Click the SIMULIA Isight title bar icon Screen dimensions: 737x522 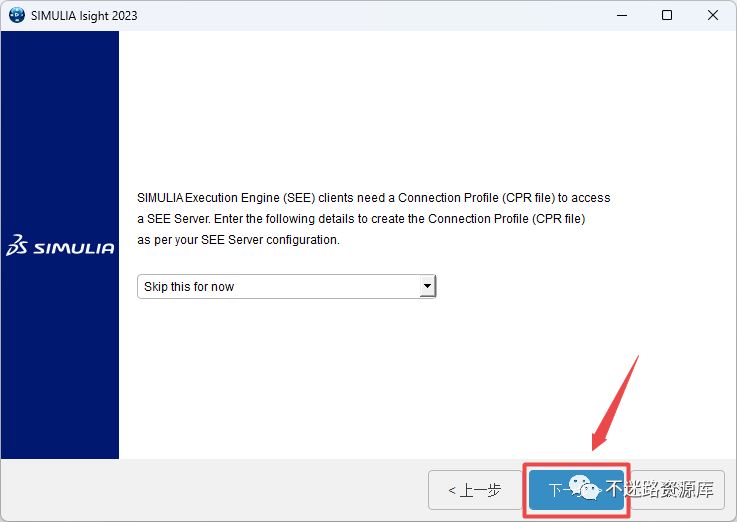[17, 16]
